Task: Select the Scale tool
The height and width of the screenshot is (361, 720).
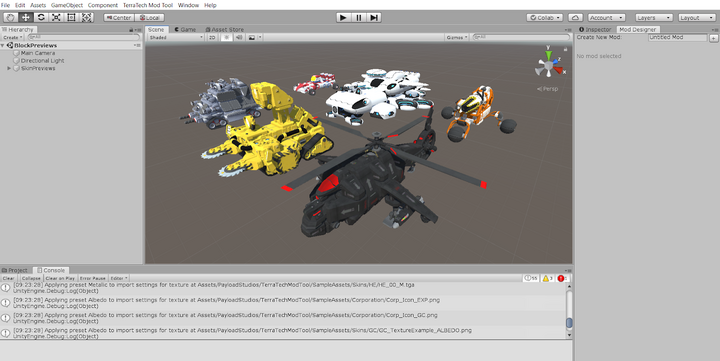Action: click(56, 17)
